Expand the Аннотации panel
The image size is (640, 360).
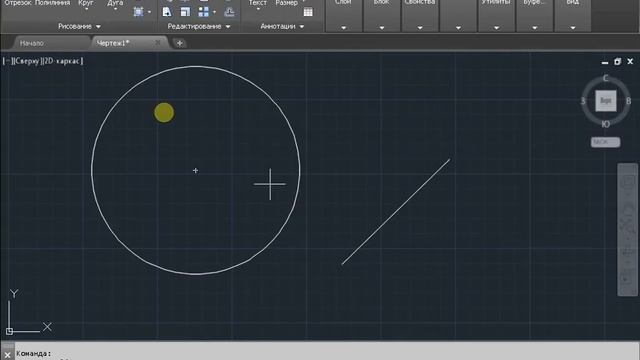282,27
